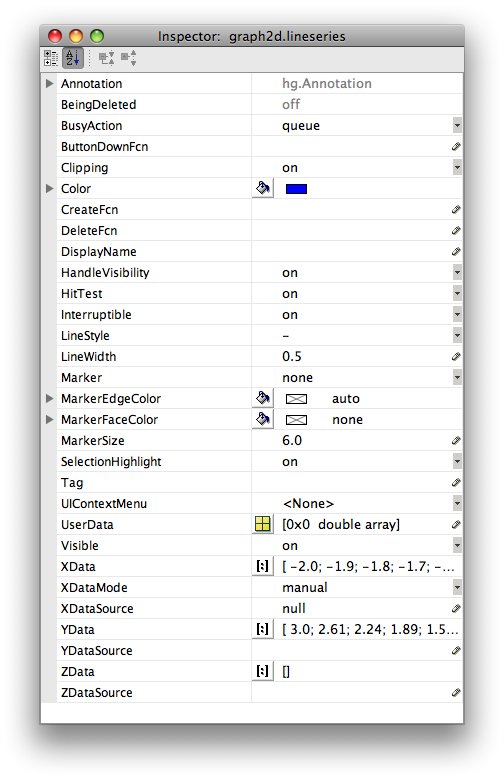504x779 pixels.
Task: Select the alphabetical sort toolbar icon
Action: tap(73, 58)
